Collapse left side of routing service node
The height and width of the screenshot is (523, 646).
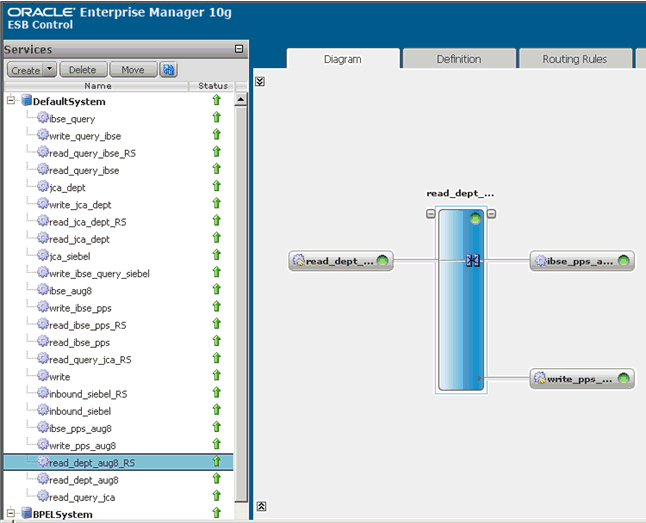pyautogui.click(x=431, y=213)
